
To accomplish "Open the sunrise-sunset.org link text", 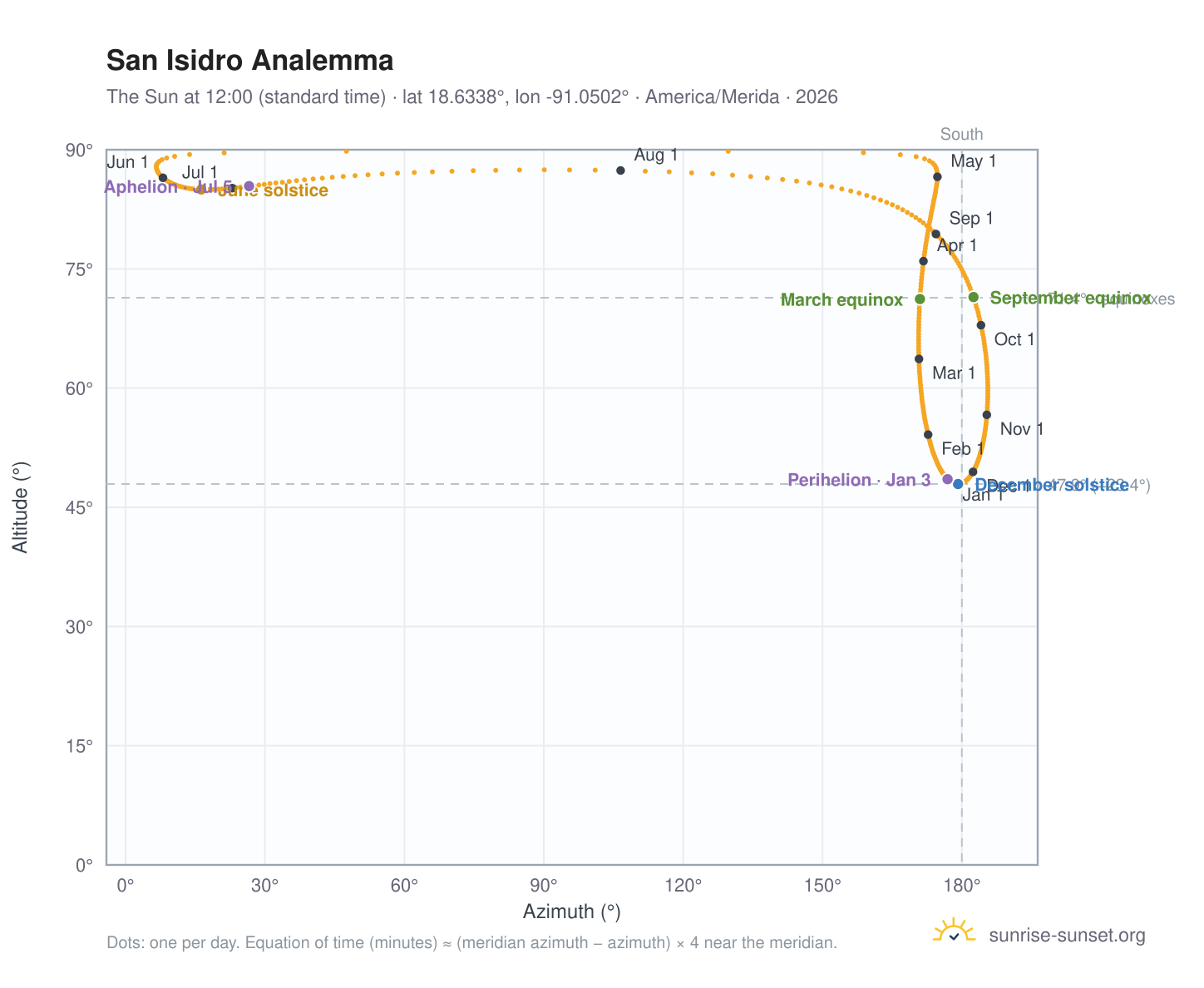I will (x=1067, y=936).
